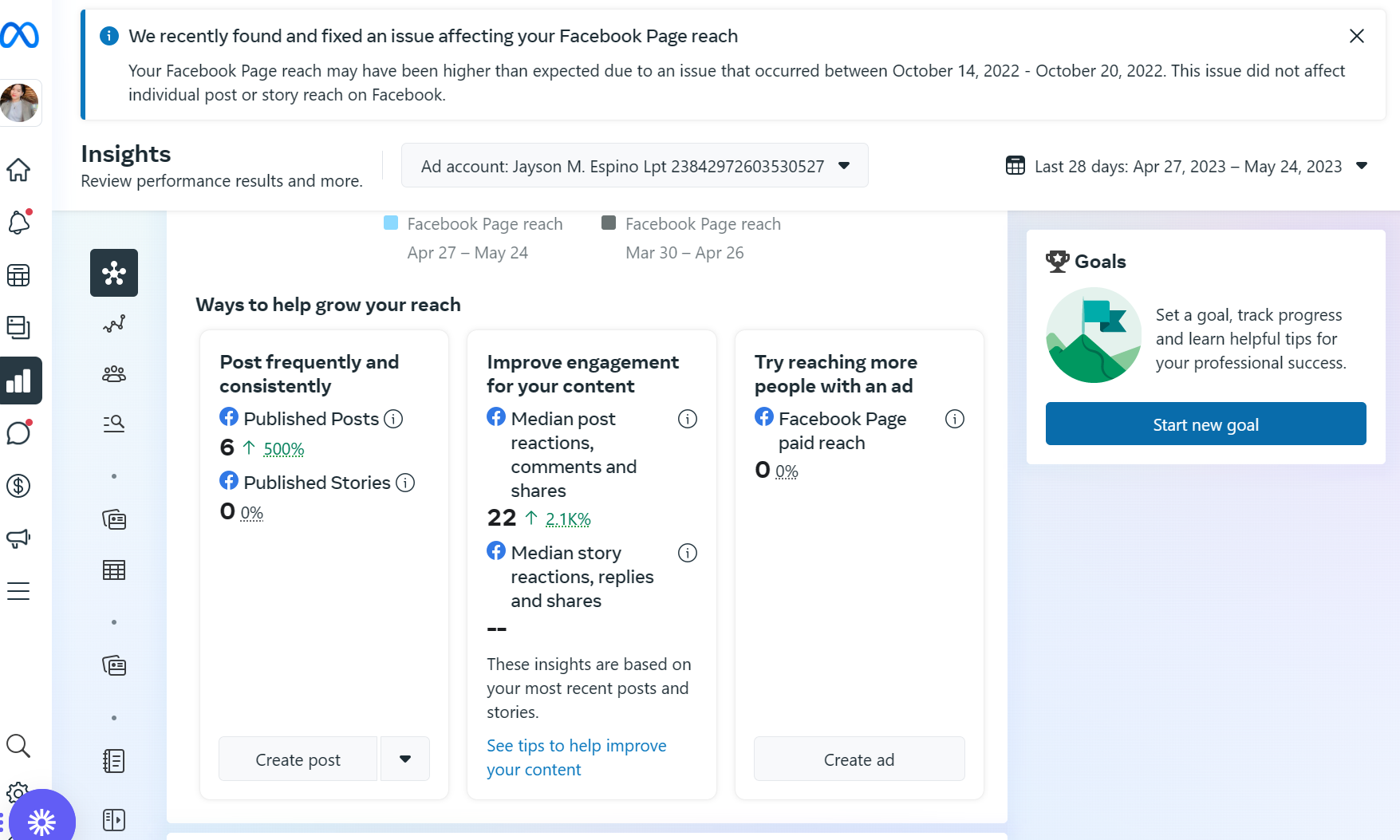The image size is (1400, 840).
Task: Open See tips to help improve your content link
Action: [576, 757]
